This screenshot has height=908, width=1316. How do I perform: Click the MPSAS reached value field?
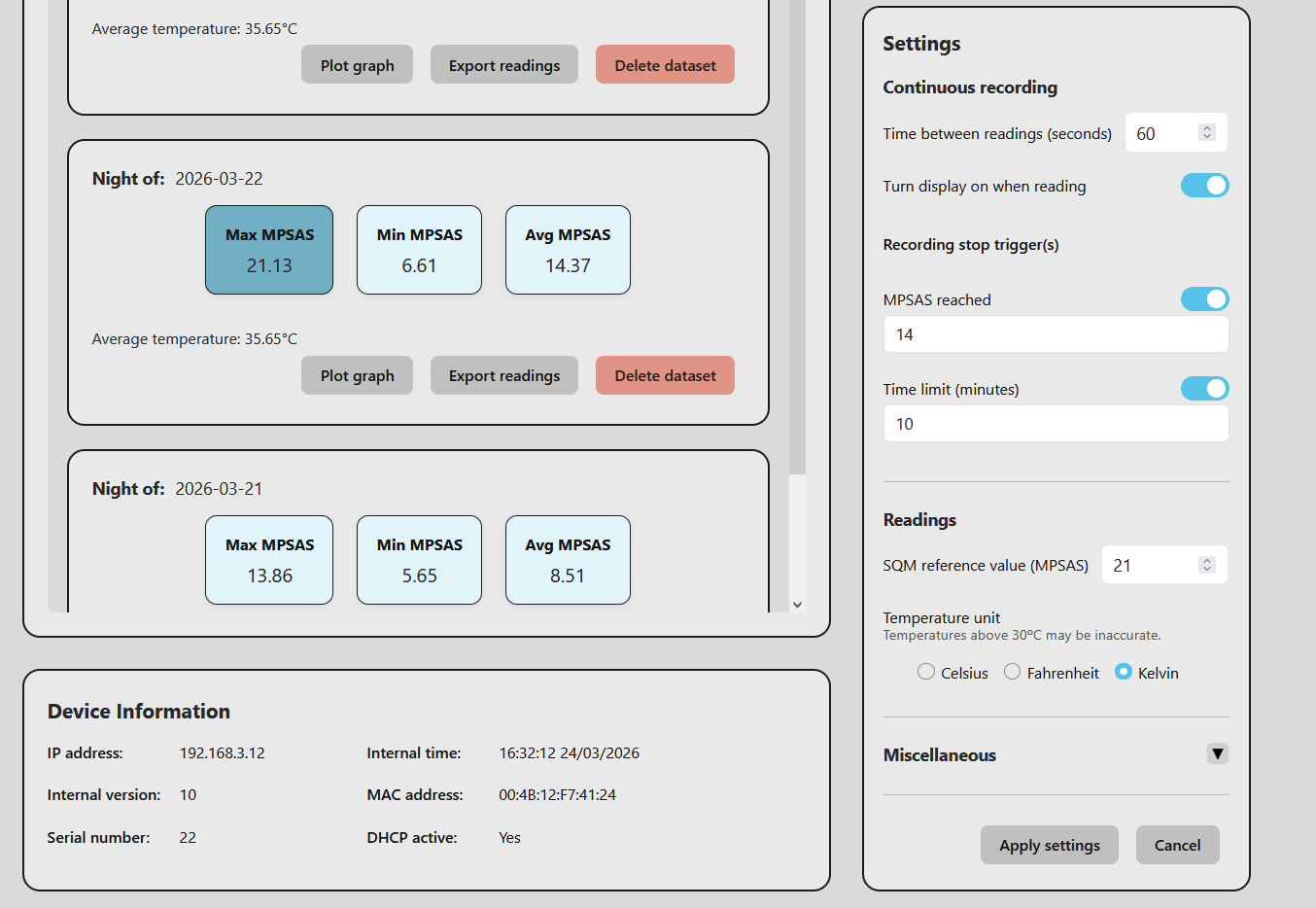tap(1055, 334)
